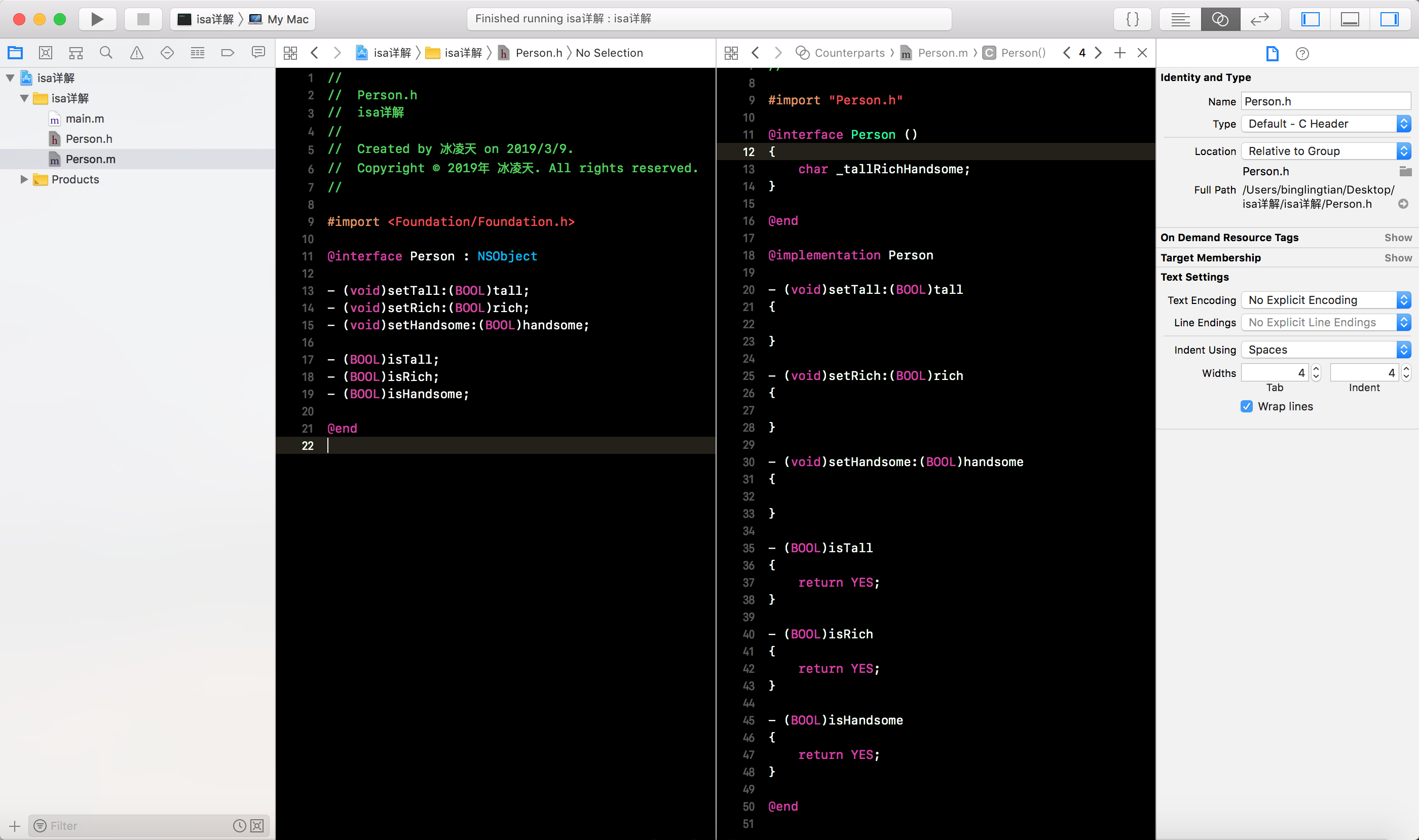Adjust the Indent width stepper
This screenshot has height=840, width=1419.
coord(1406,372)
